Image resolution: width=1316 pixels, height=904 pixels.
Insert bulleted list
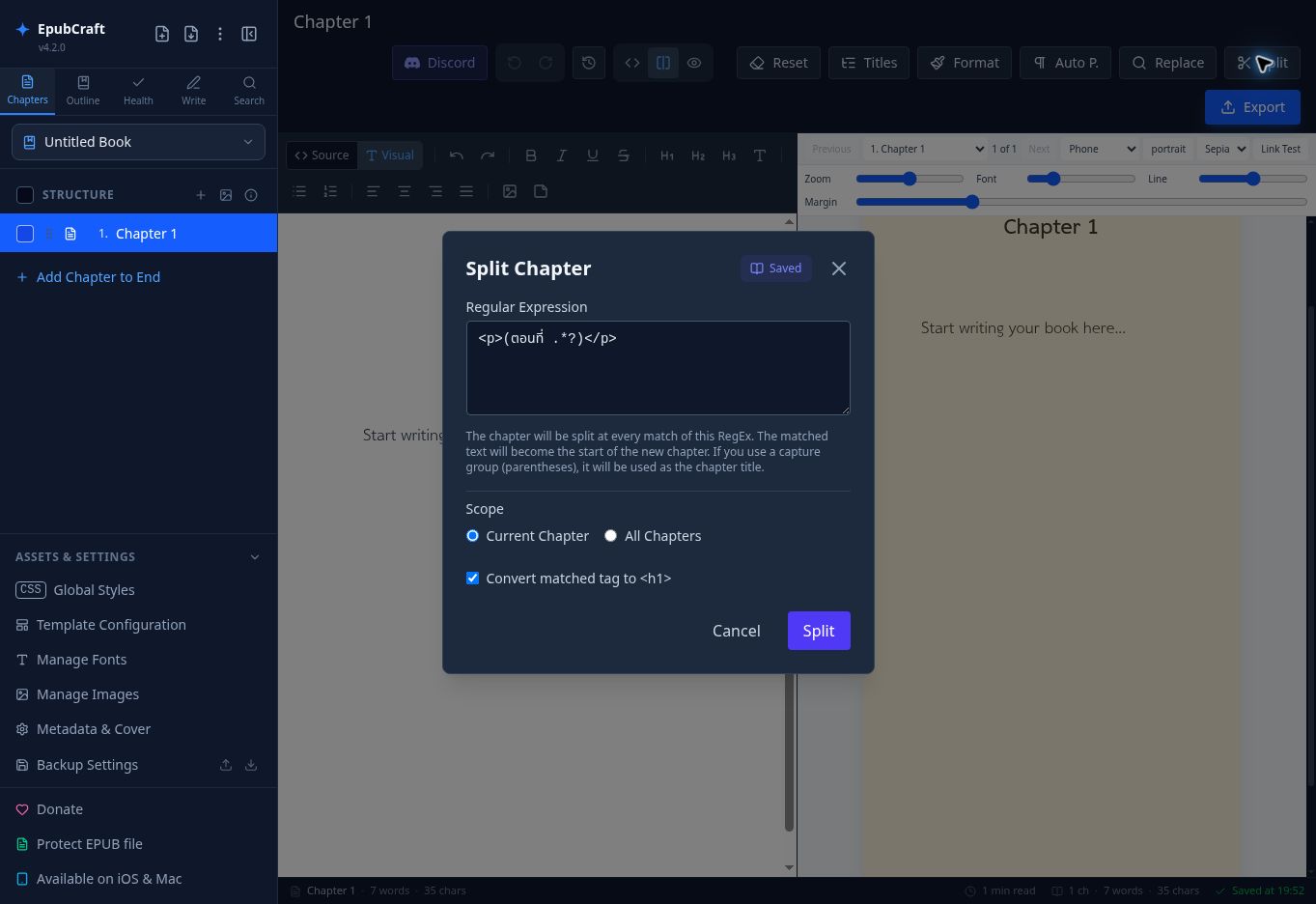pyautogui.click(x=299, y=191)
